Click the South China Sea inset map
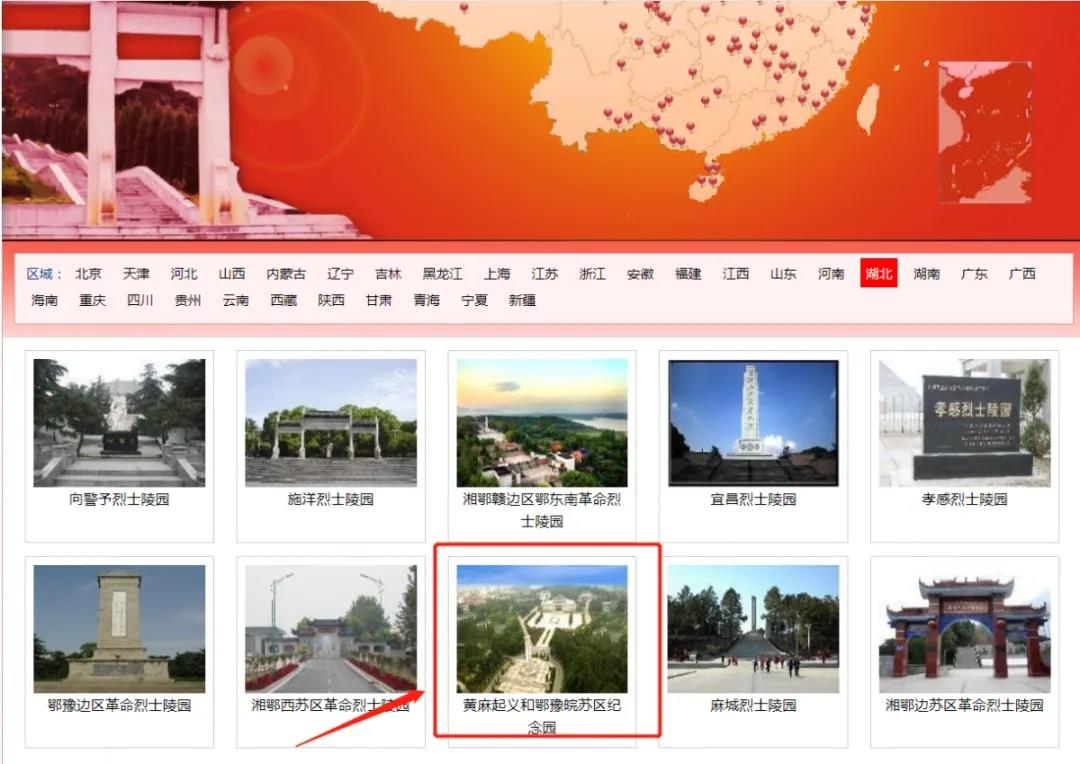The image size is (1080, 764). pos(984,132)
